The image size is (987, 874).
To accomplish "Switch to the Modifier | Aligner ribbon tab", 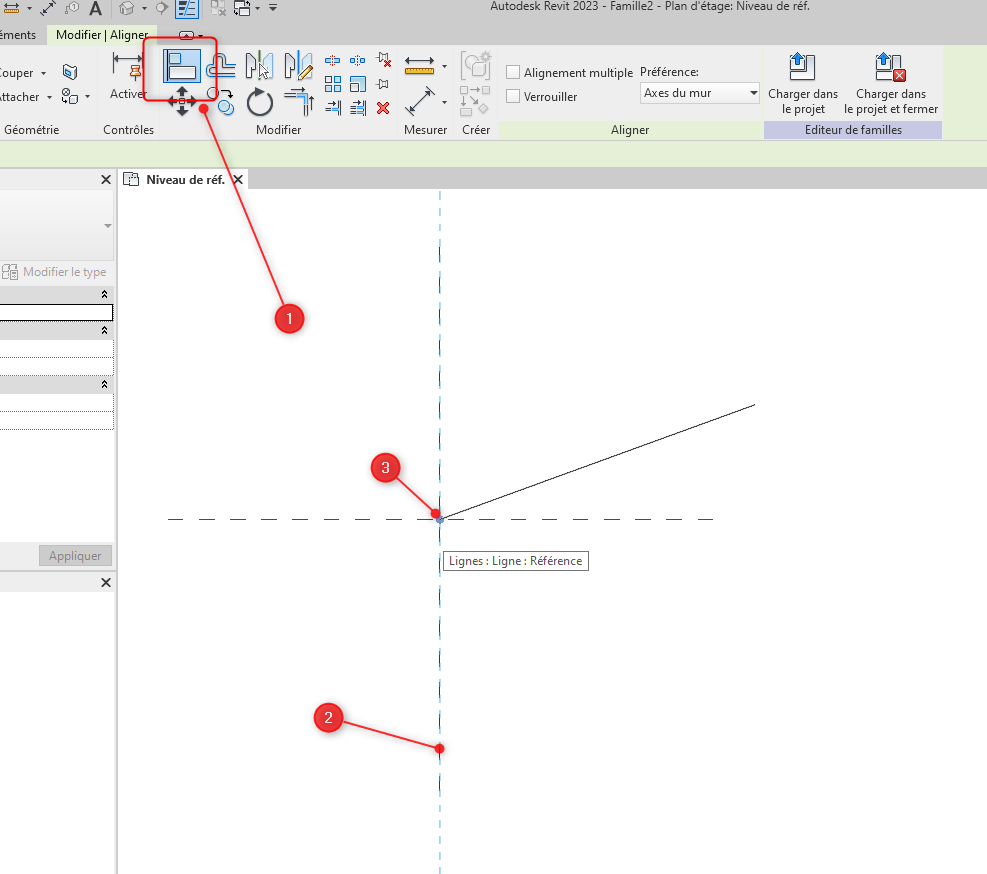I will pyautogui.click(x=101, y=35).
